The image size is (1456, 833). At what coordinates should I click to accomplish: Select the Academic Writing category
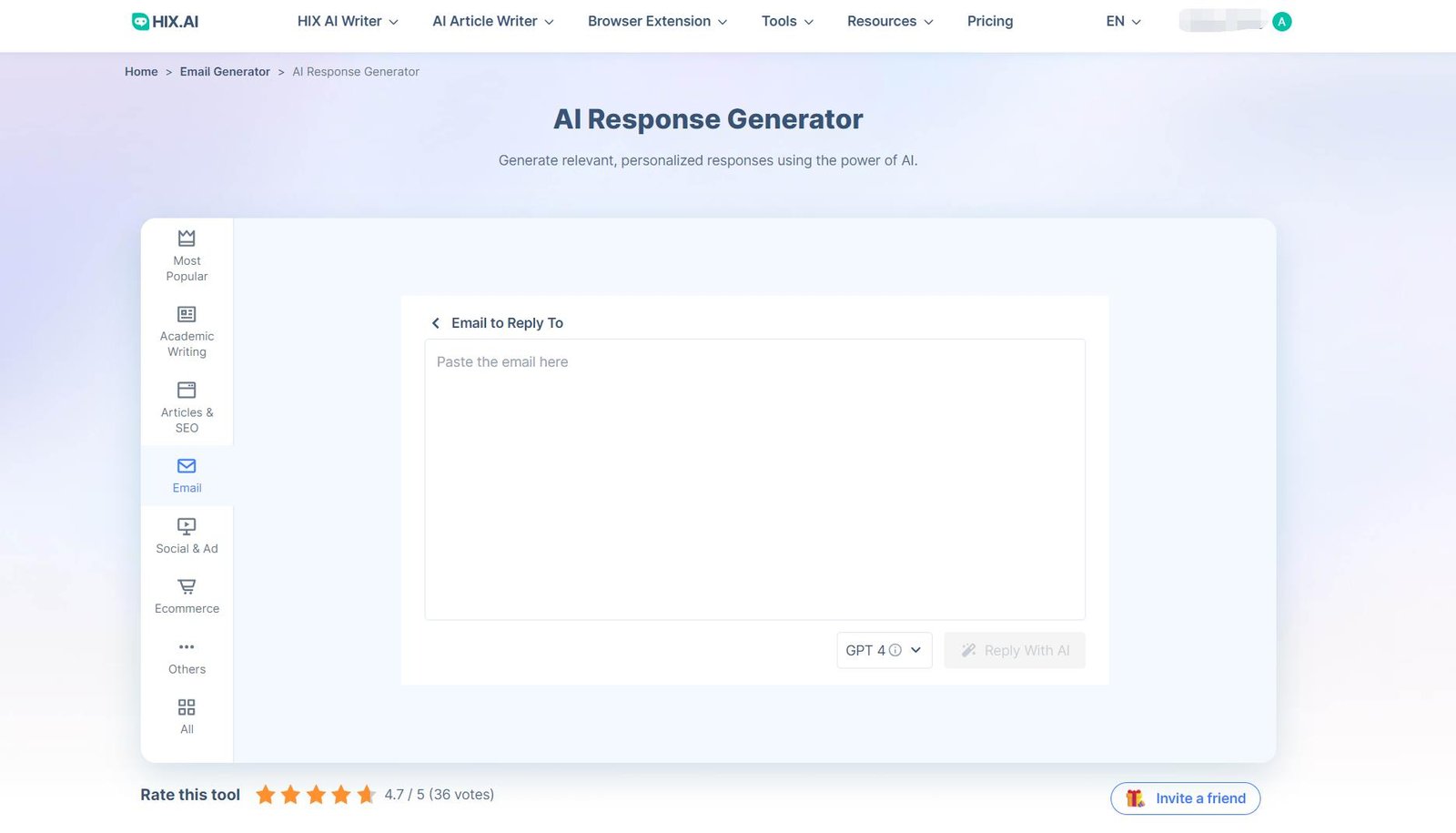point(186,329)
